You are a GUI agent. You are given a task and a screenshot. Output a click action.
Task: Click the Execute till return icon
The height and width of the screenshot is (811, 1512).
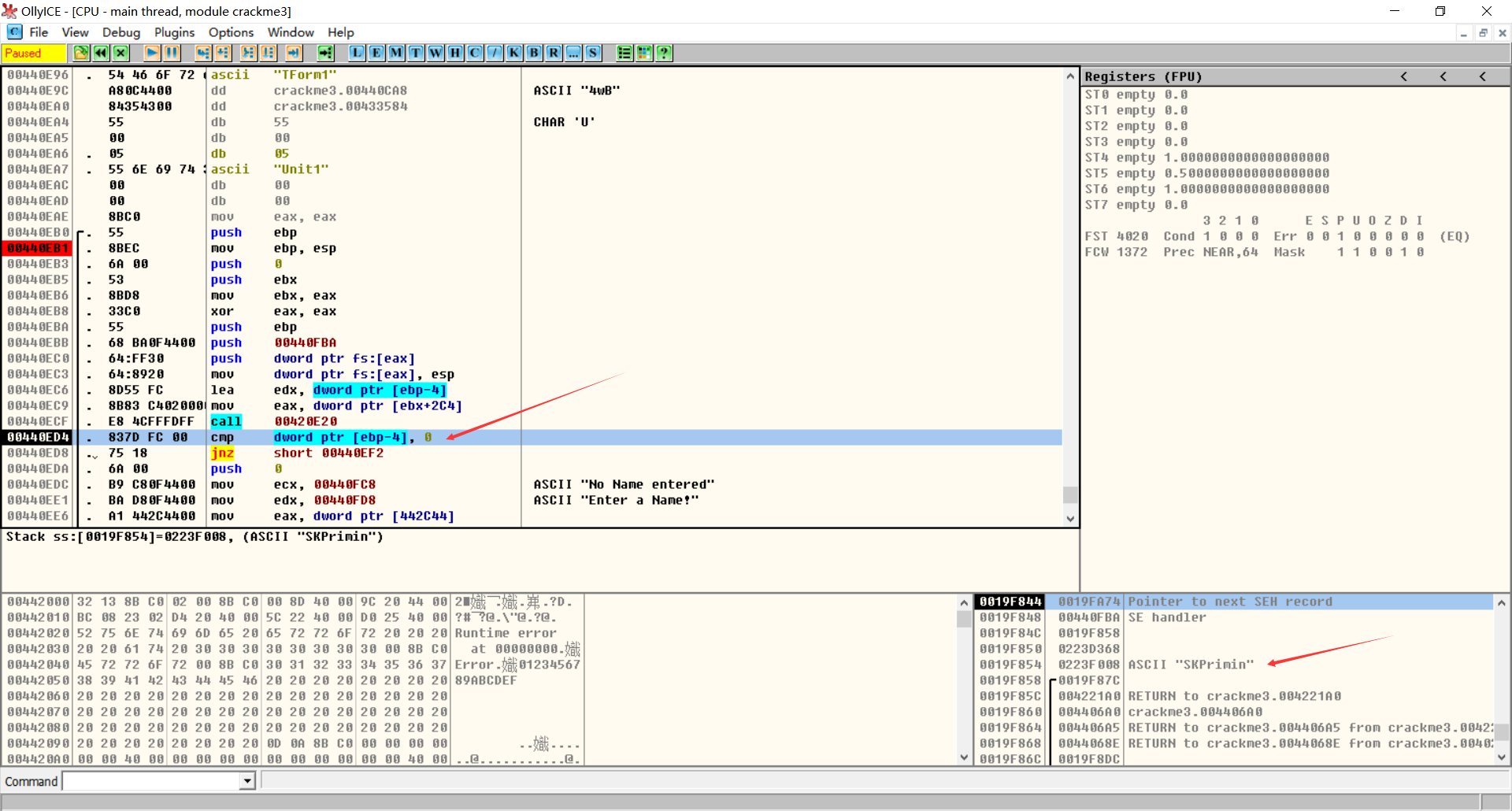pyautogui.click(x=294, y=53)
